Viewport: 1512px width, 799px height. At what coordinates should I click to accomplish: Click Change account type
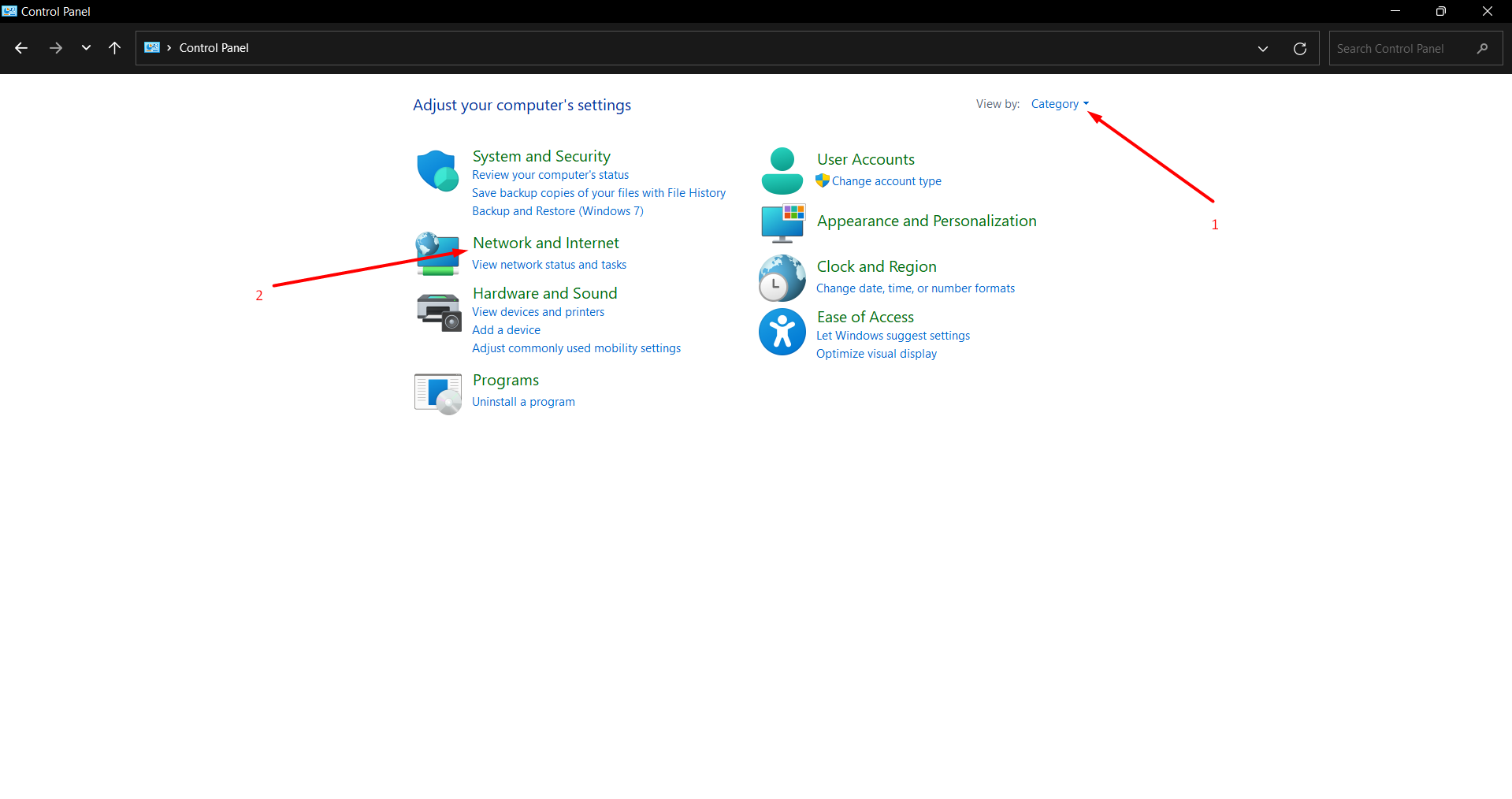tap(886, 181)
